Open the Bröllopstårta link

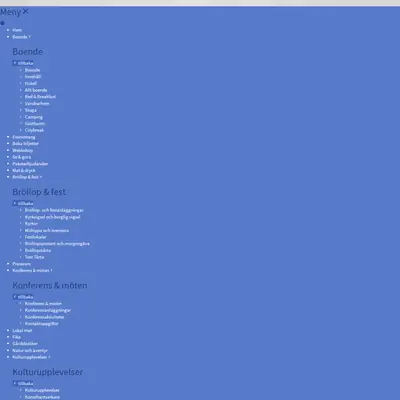[x=38, y=250]
